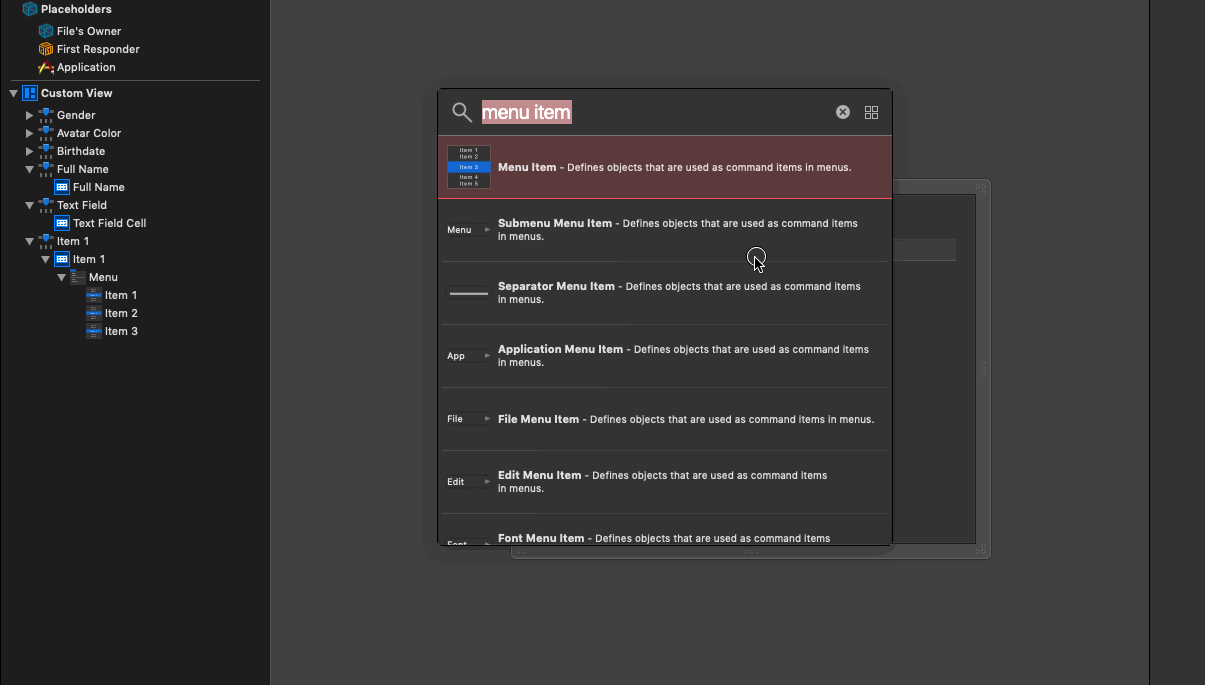Collapse the Custom View disclosure triangle
This screenshot has height=685, width=1205.
[14, 93]
